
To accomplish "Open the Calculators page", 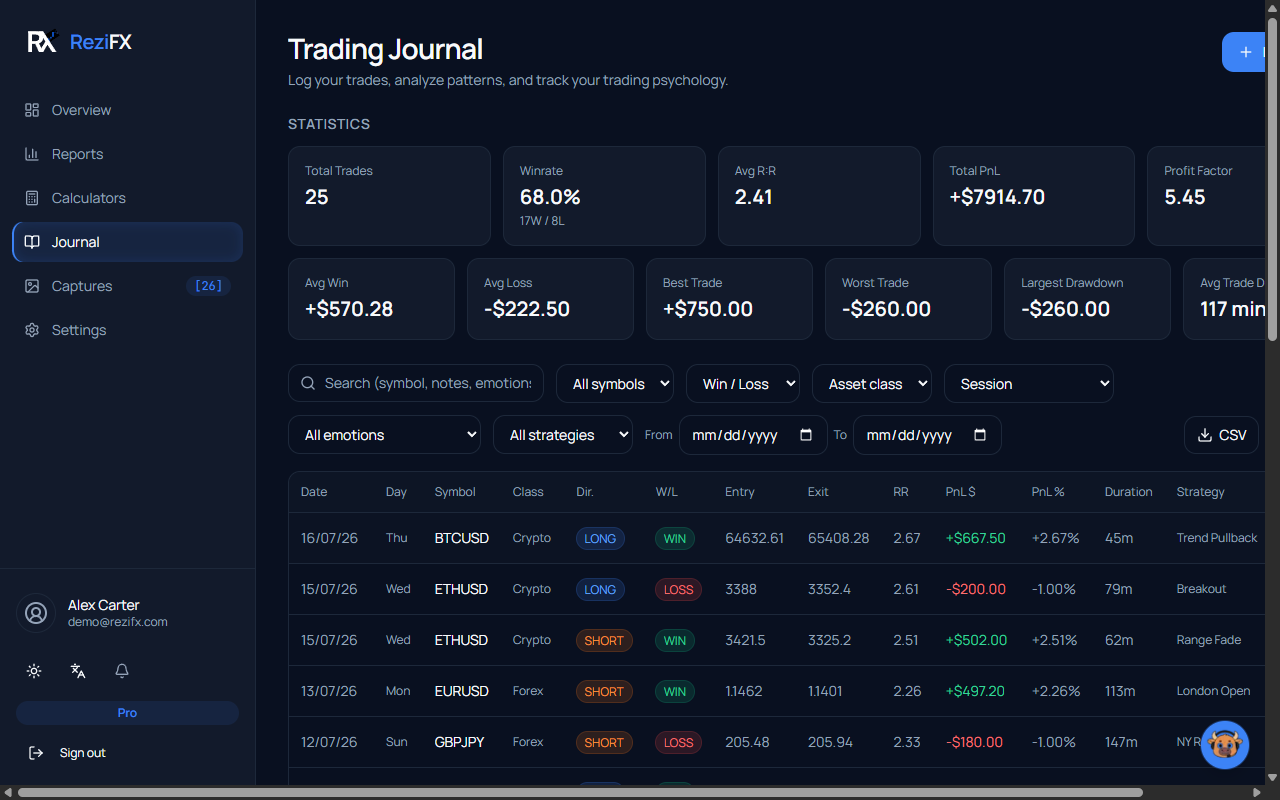I will pos(127,198).
